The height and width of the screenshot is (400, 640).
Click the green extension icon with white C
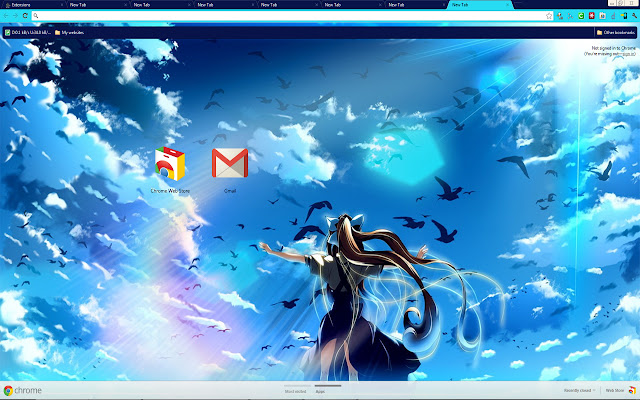pos(581,16)
